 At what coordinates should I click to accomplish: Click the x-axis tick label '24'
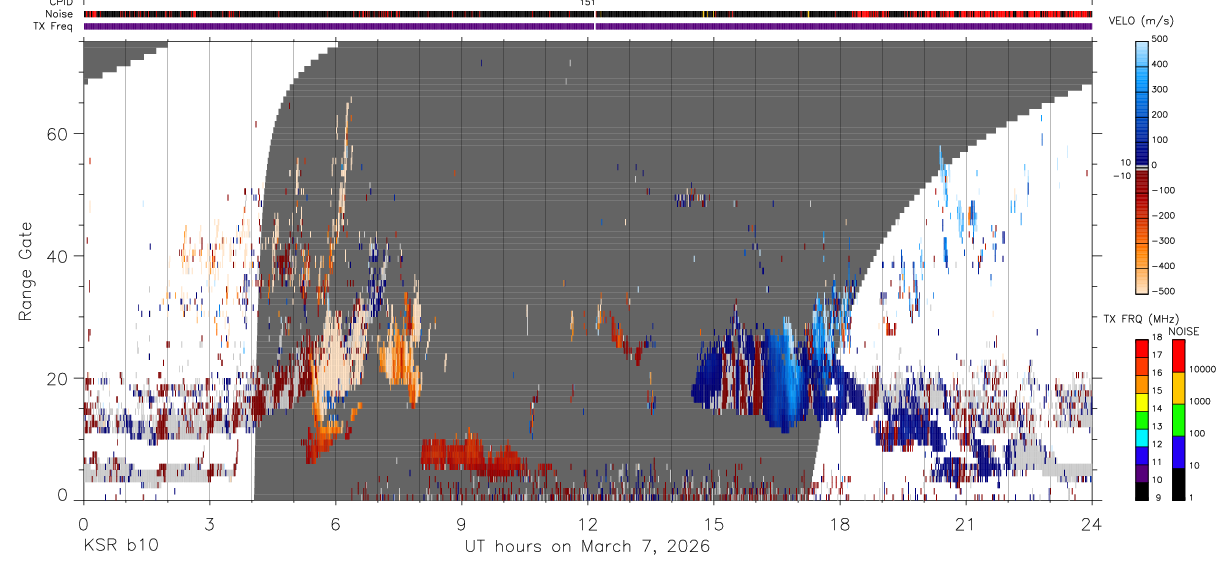pyautogui.click(x=1092, y=523)
